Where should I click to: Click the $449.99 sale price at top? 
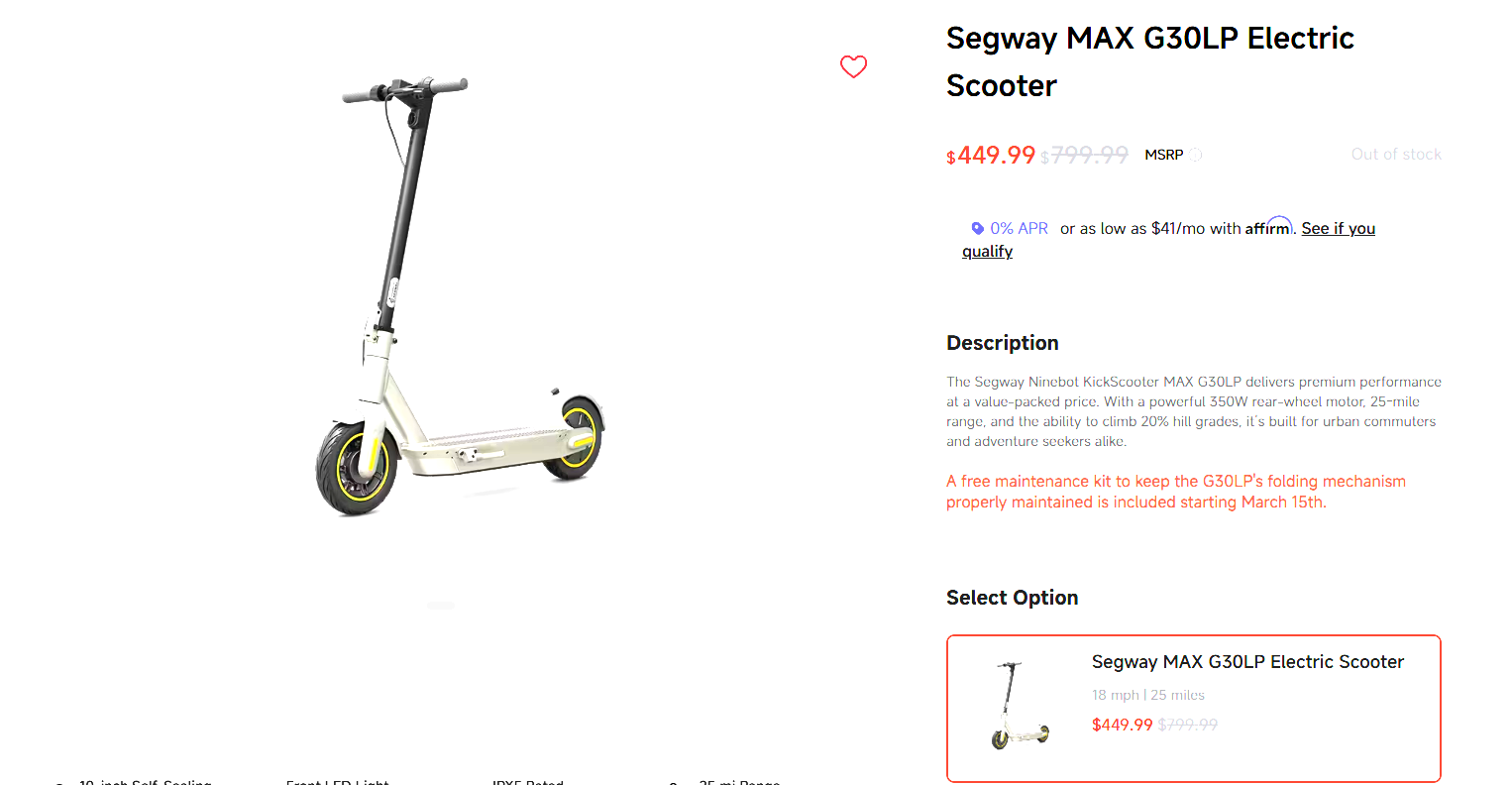[x=991, y=156]
